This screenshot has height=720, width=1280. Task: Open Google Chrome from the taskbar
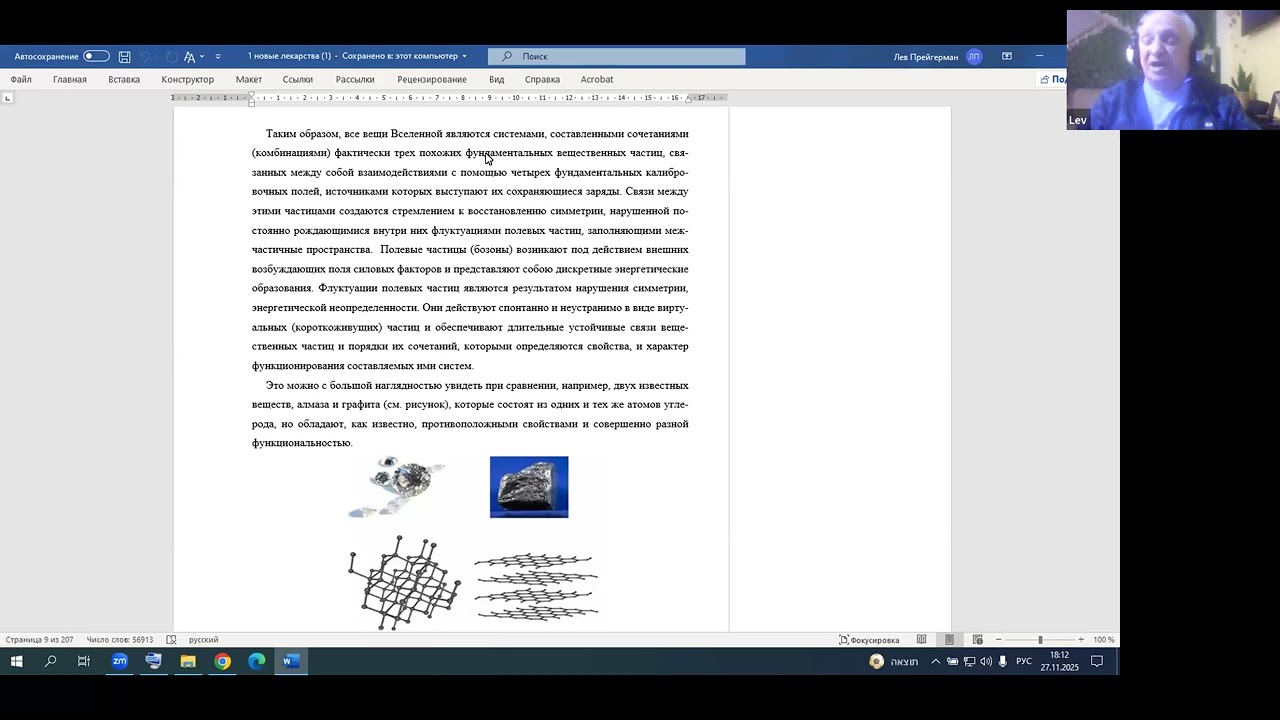tap(222, 661)
